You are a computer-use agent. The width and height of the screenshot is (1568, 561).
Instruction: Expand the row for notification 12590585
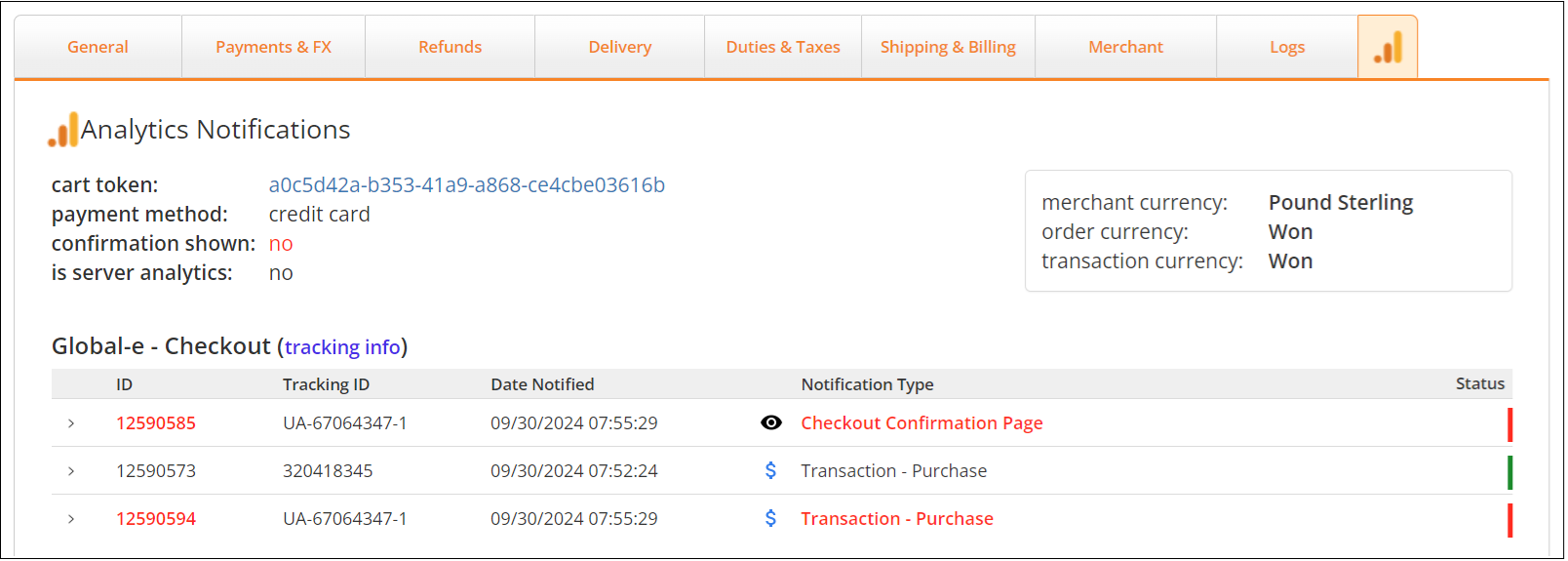pos(71,422)
